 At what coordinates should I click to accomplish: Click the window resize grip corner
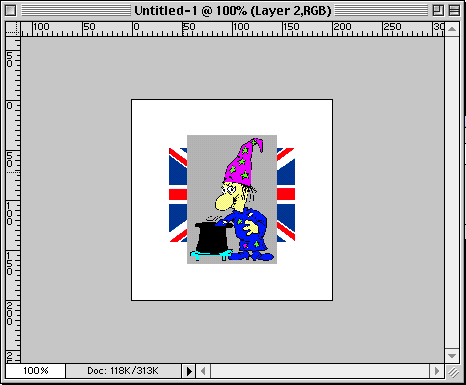(453, 371)
